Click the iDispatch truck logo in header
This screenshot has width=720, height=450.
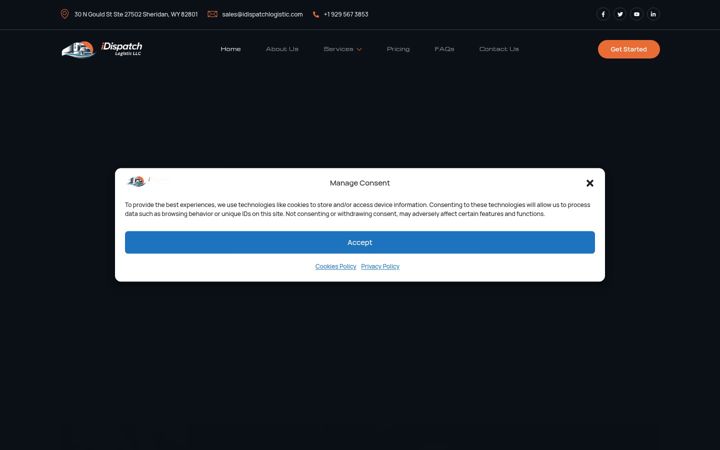point(102,49)
